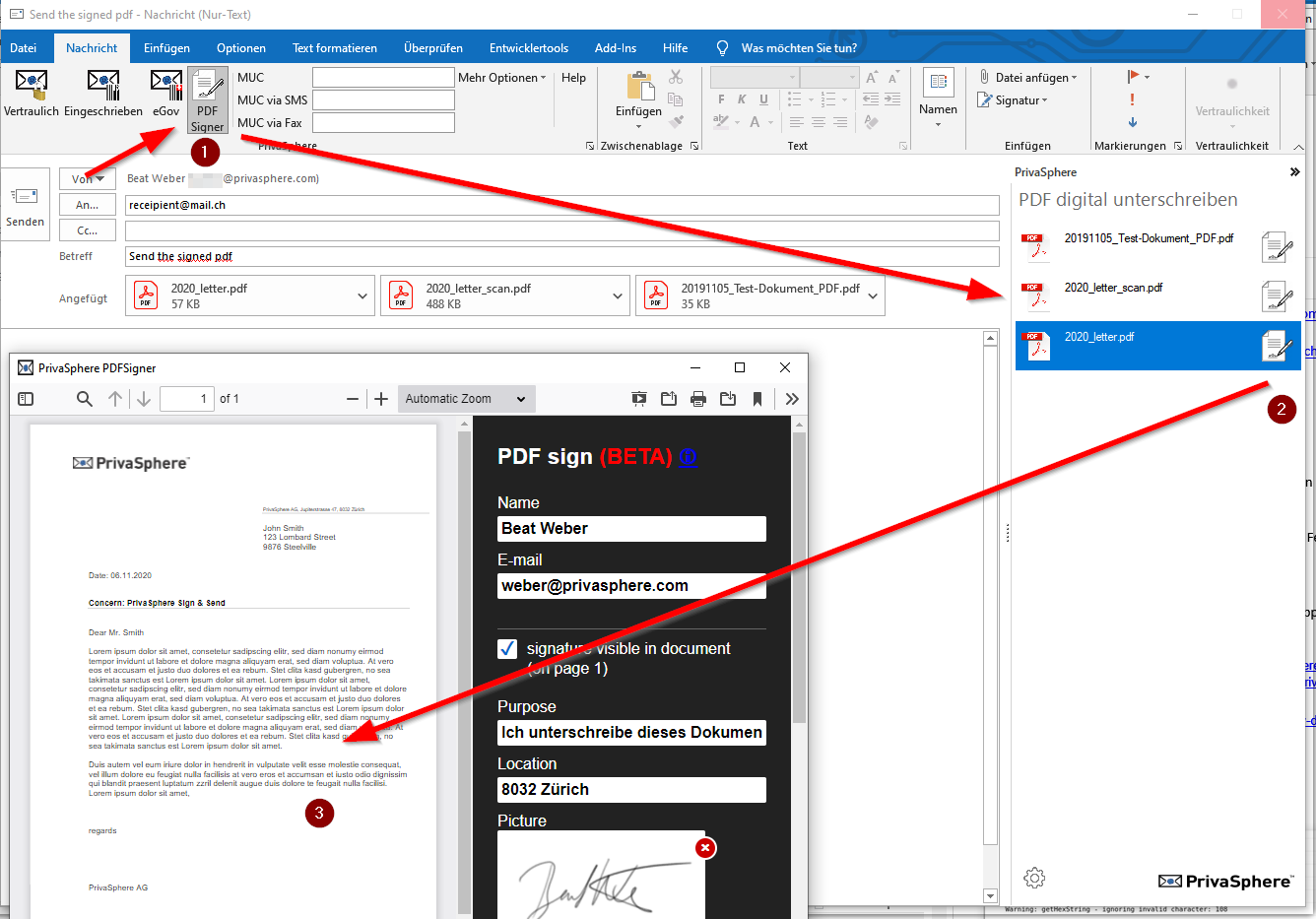The height and width of the screenshot is (919, 1316).
Task: Print the PDF from the viewer toolbar
Action: pyautogui.click(x=698, y=399)
